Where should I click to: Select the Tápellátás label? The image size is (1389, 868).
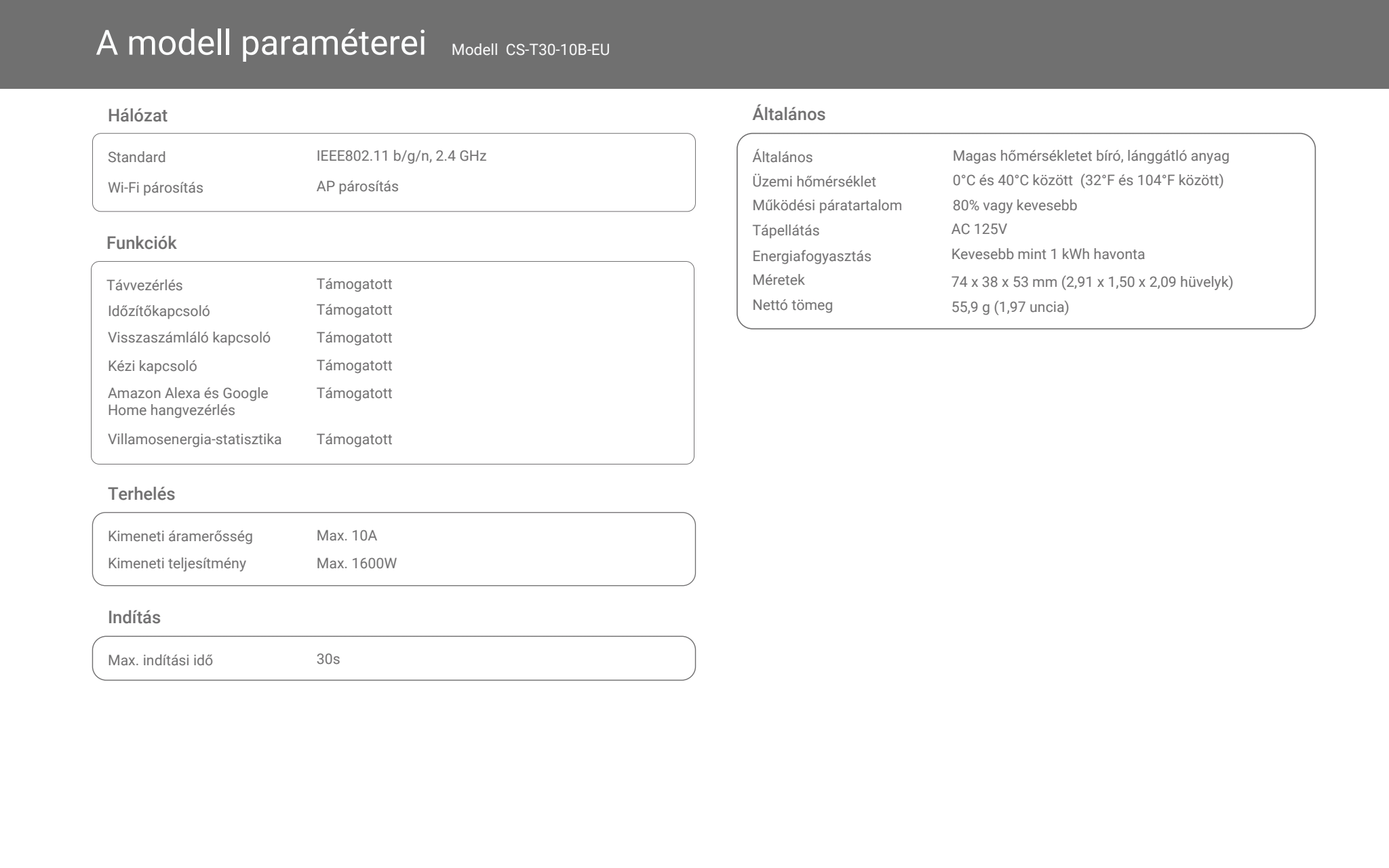(x=785, y=231)
